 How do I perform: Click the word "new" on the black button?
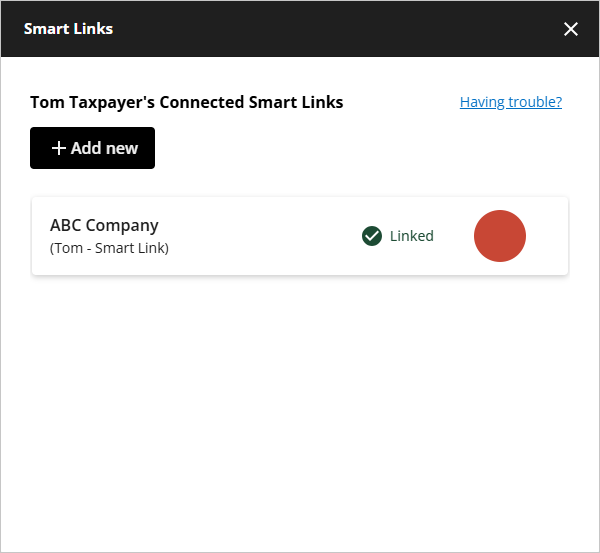click(x=120, y=148)
